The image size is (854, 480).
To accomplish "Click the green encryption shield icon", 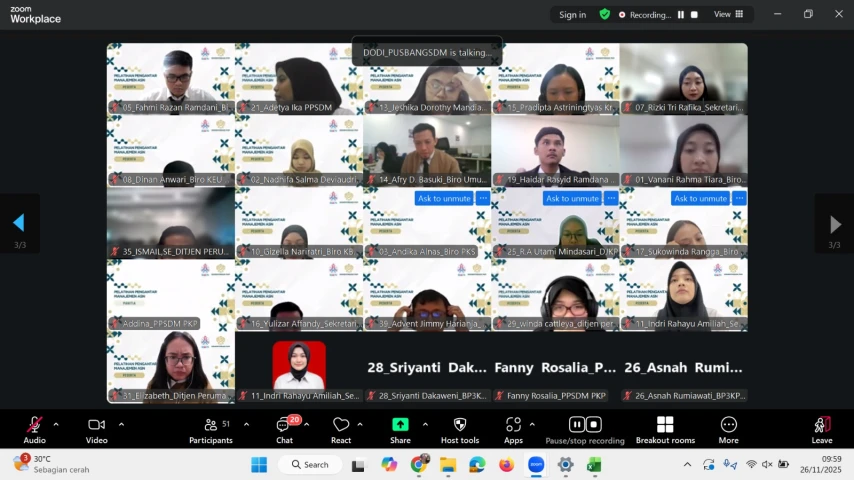I will (605, 15).
